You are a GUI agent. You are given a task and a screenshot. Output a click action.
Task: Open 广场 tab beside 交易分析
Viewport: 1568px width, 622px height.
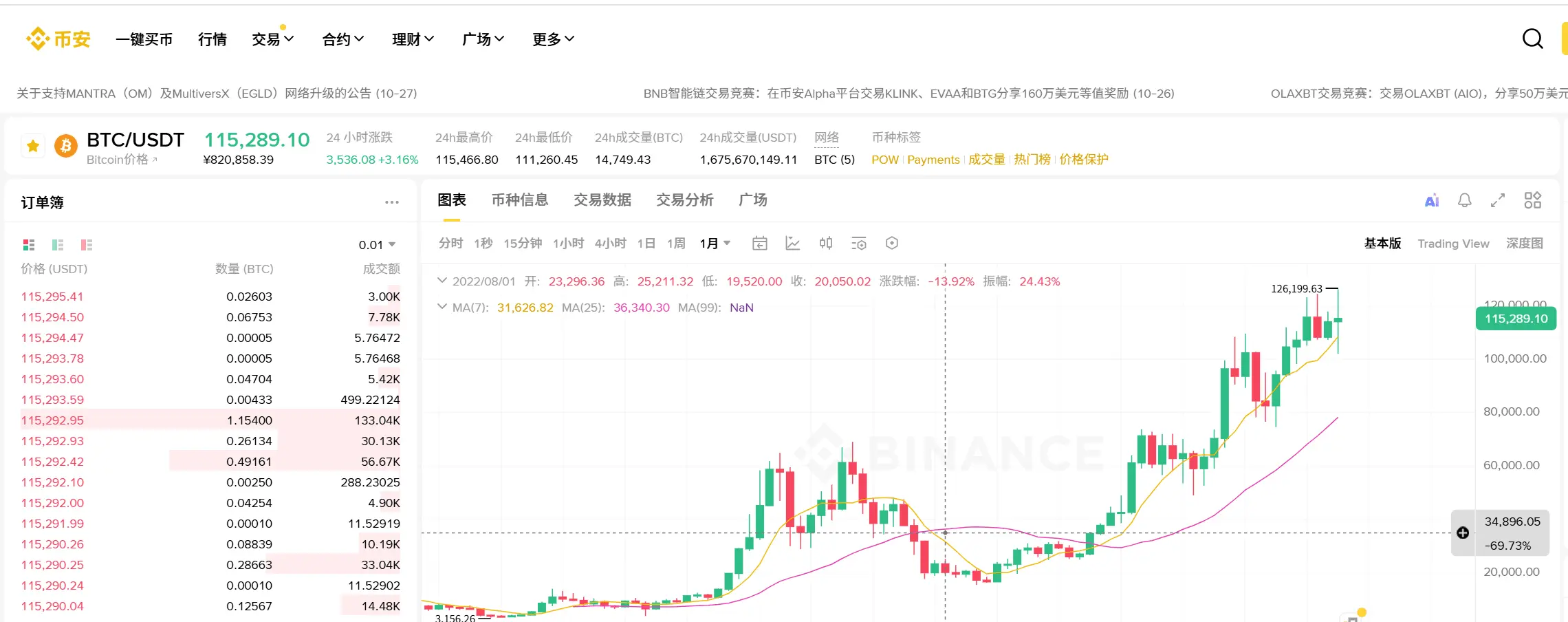coord(753,200)
